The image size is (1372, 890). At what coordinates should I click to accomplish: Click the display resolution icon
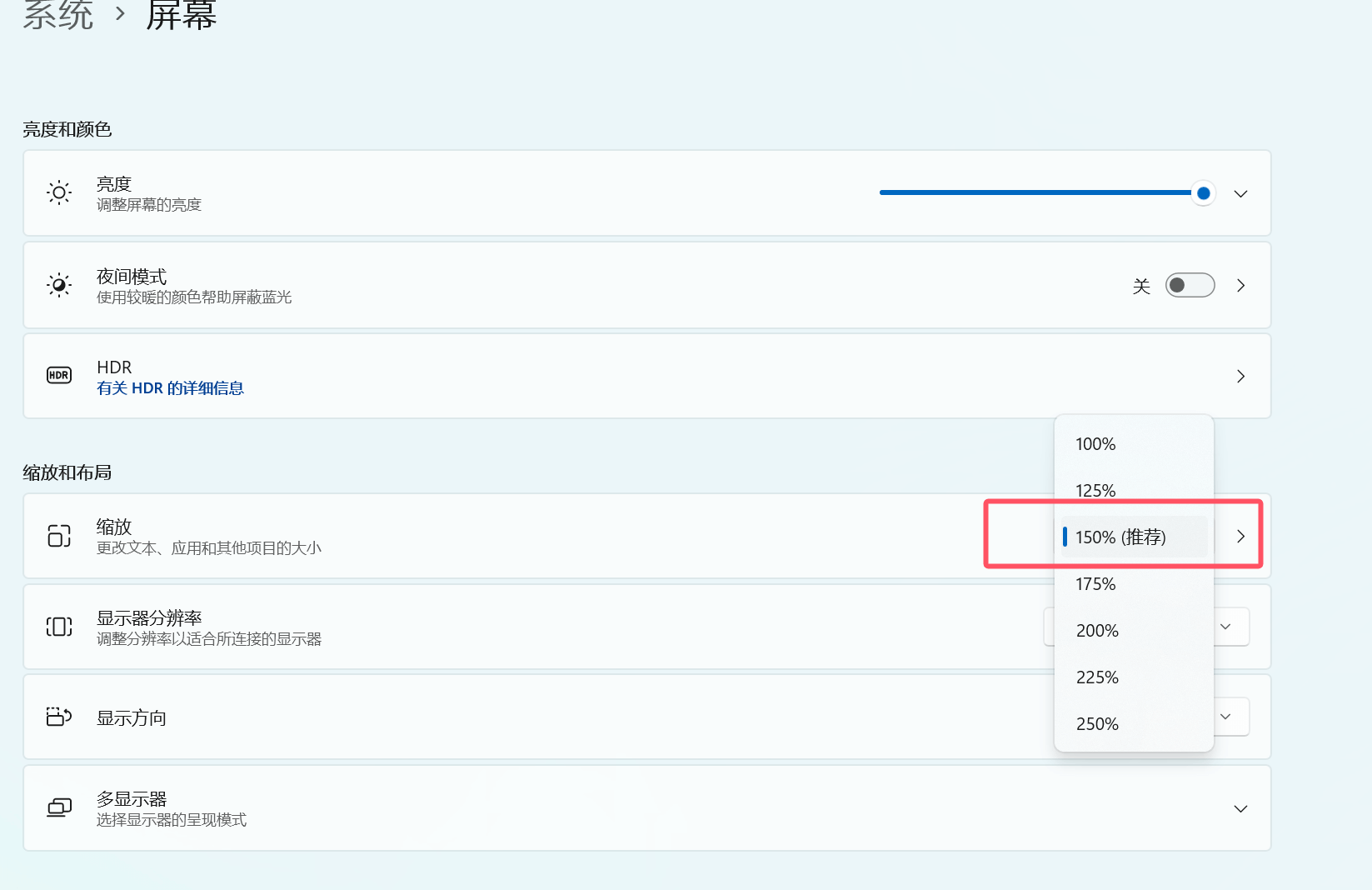point(59,627)
